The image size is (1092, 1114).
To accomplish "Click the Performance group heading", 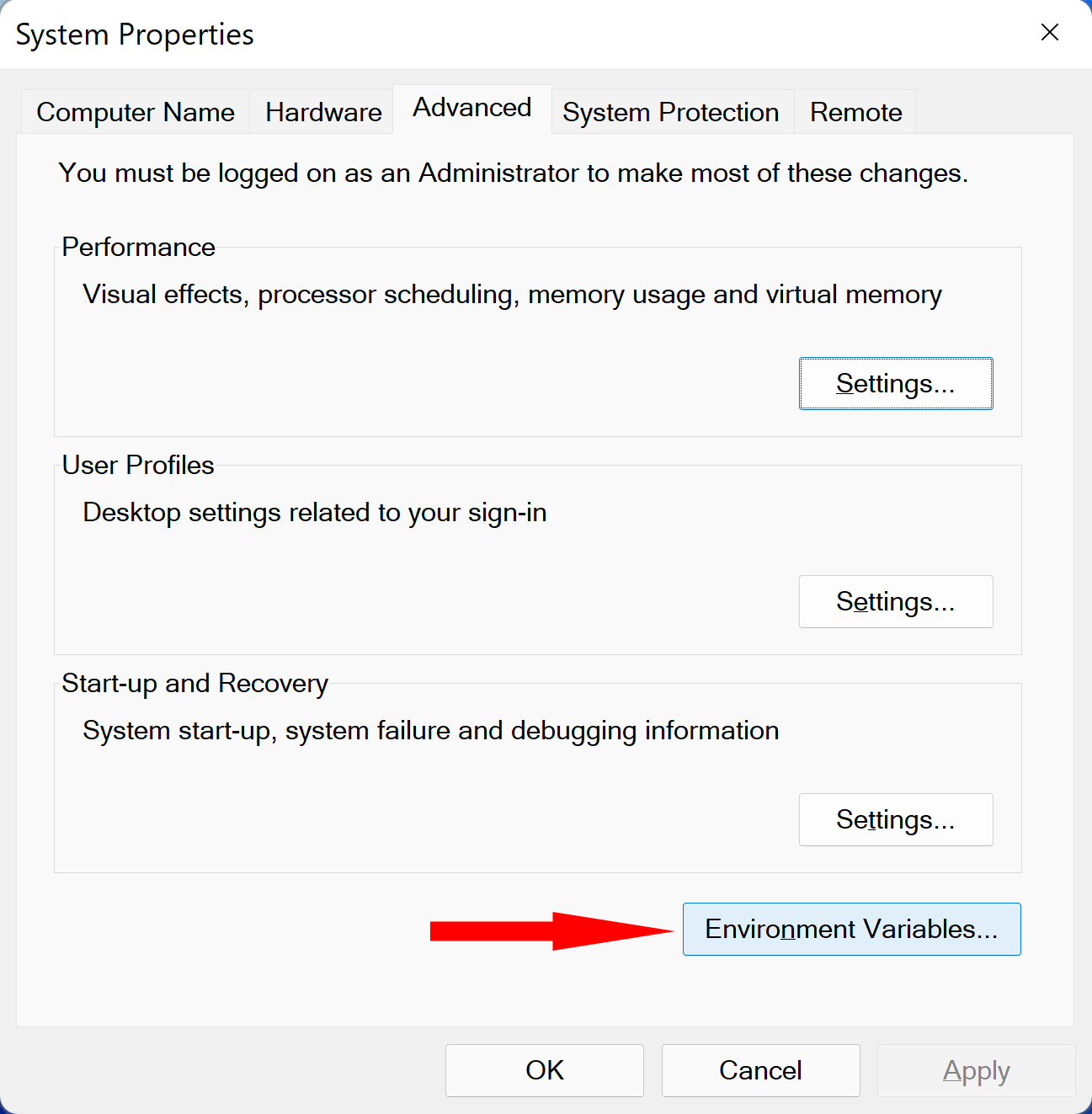I will point(139,248).
